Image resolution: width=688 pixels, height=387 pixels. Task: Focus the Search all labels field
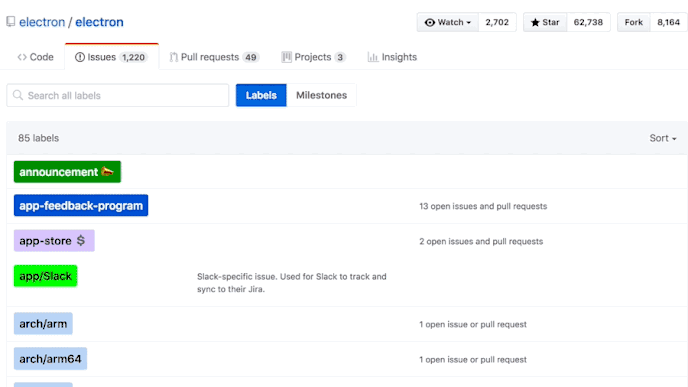[118, 95]
